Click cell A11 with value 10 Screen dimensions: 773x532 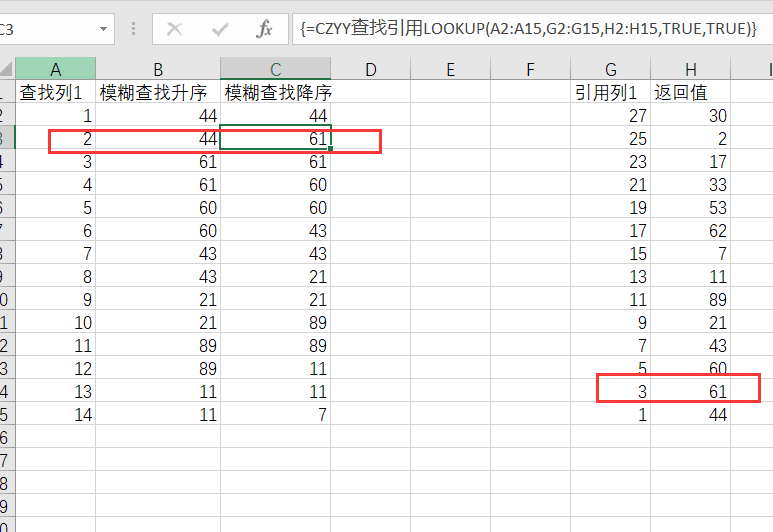(55, 321)
